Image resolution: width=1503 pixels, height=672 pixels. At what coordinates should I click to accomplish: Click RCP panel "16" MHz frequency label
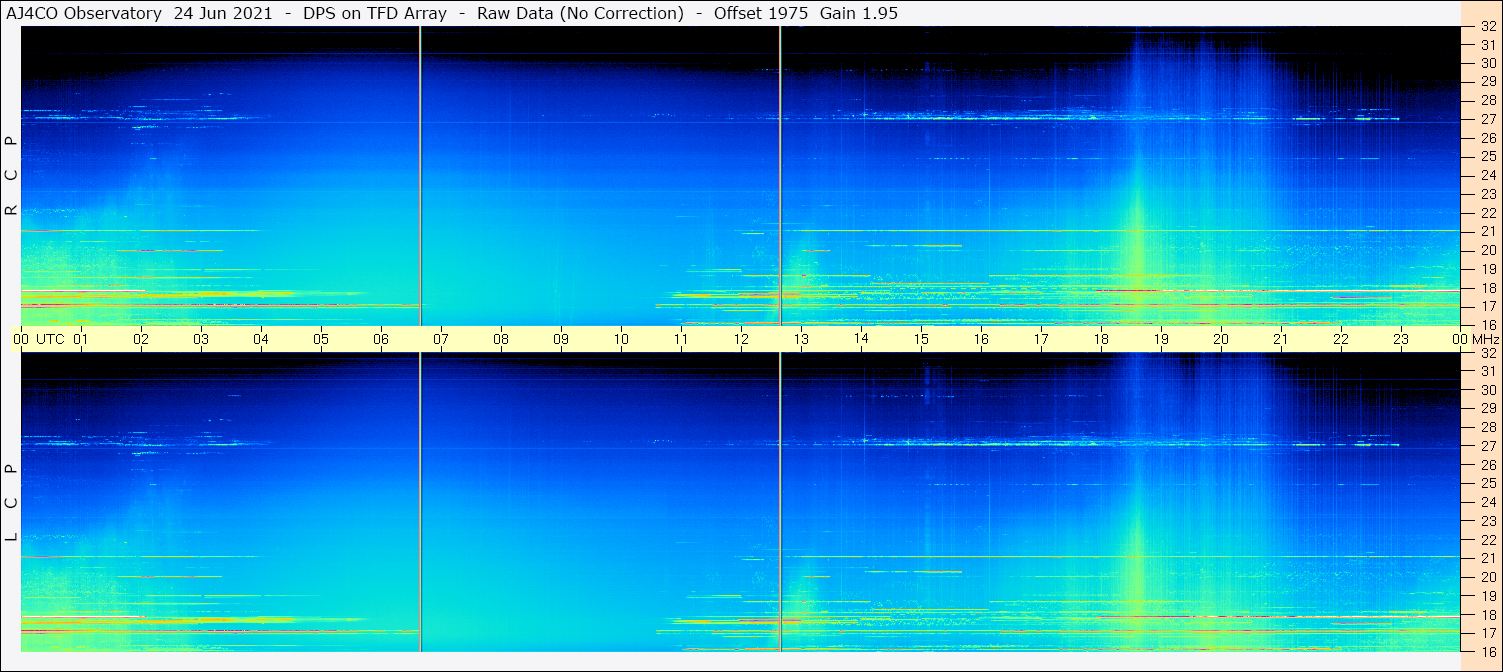tap(1487, 325)
